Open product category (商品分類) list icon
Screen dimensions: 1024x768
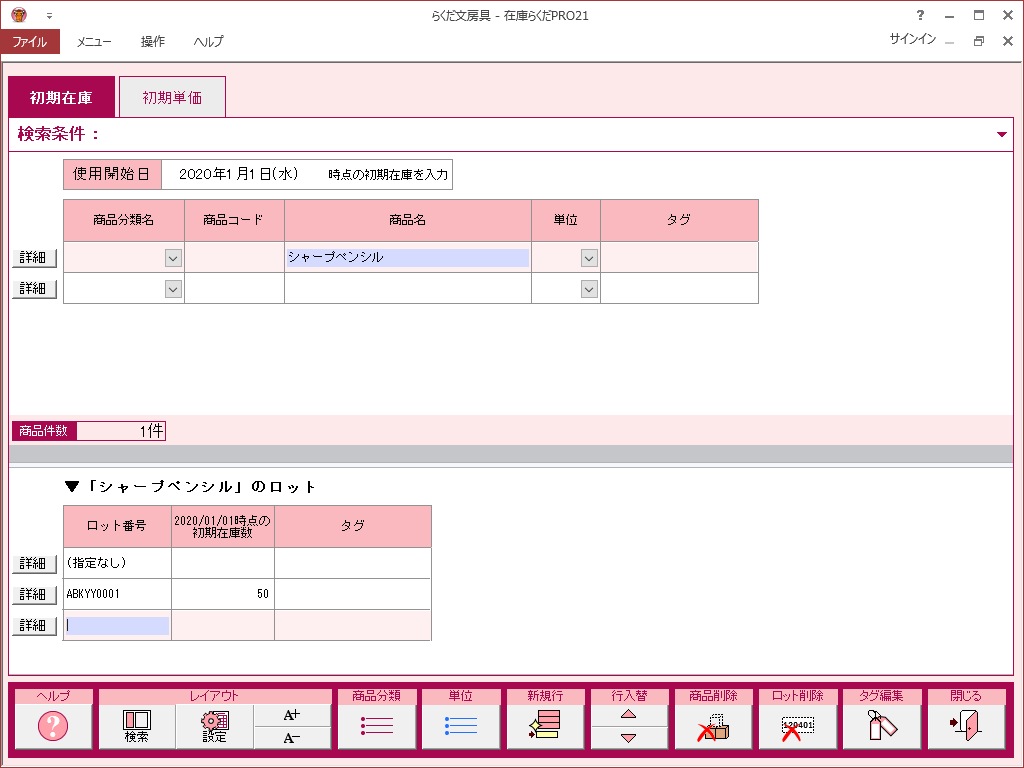click(x=377, y=727)
